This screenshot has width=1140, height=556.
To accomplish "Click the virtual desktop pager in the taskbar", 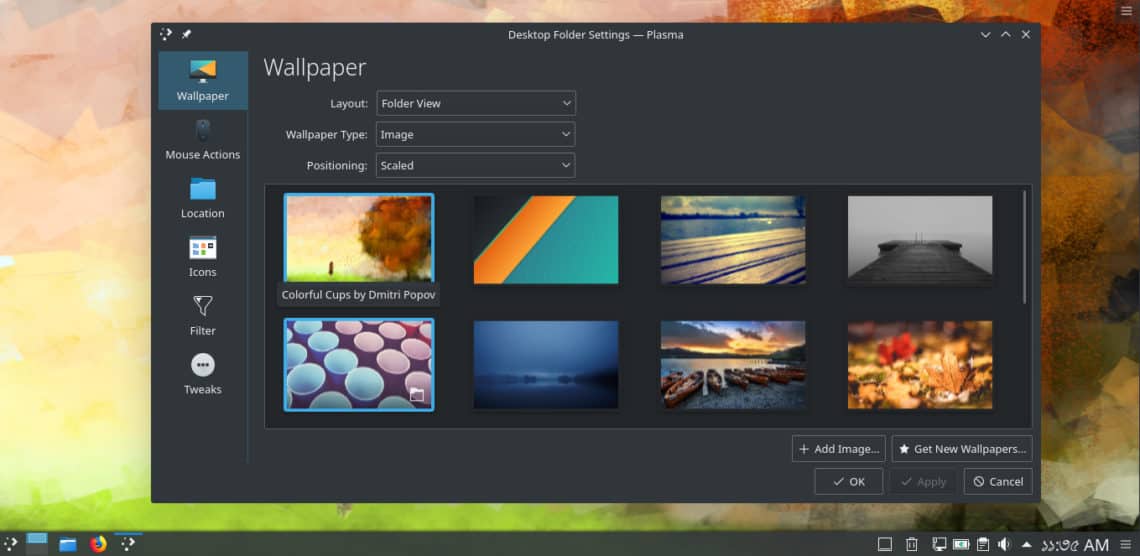I will [x=36, y=544].
